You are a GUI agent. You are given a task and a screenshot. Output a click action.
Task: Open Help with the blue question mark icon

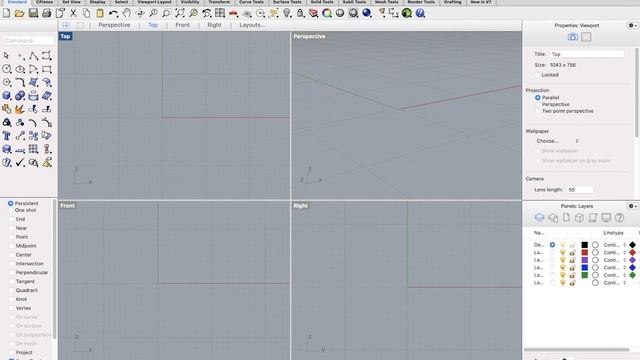click(420, 13)
